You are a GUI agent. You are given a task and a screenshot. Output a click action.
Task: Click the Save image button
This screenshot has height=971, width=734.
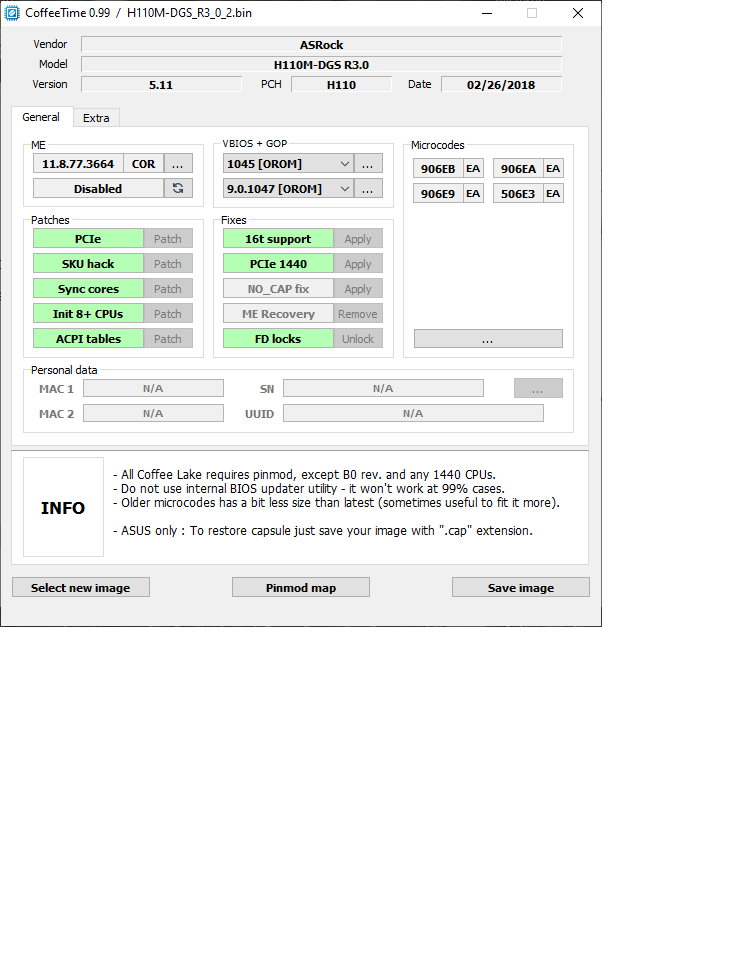pos(520,587)
